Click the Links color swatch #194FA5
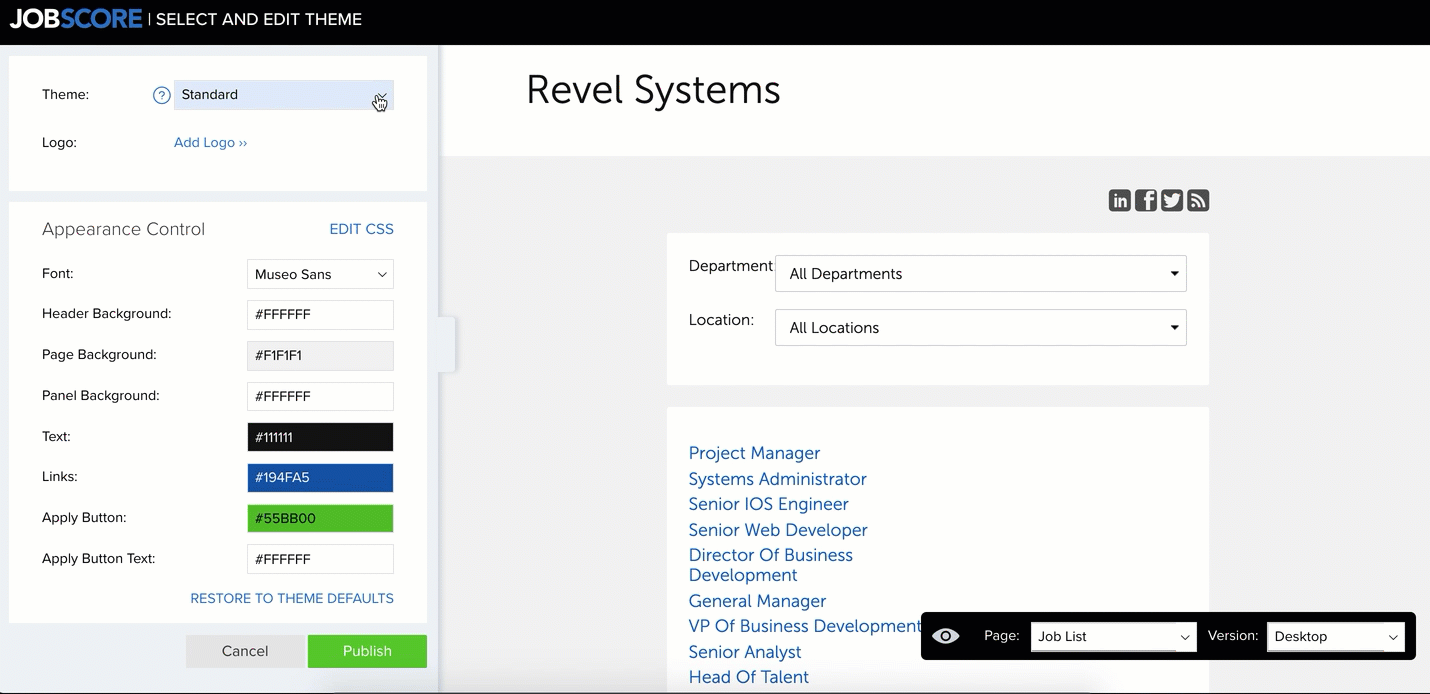This screenshot has height=694, width=1430. (320, 478)
